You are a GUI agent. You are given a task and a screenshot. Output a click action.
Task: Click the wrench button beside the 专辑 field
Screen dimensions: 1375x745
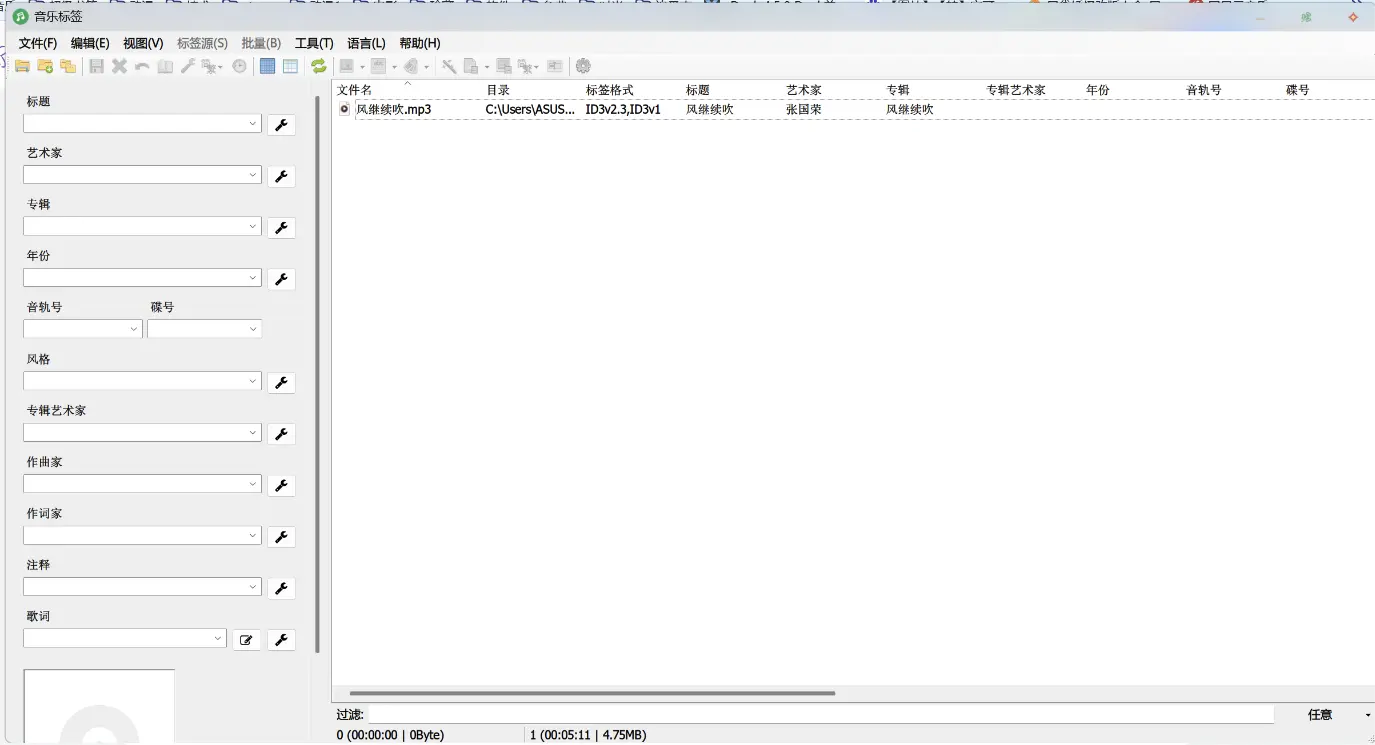pos(281,227)
